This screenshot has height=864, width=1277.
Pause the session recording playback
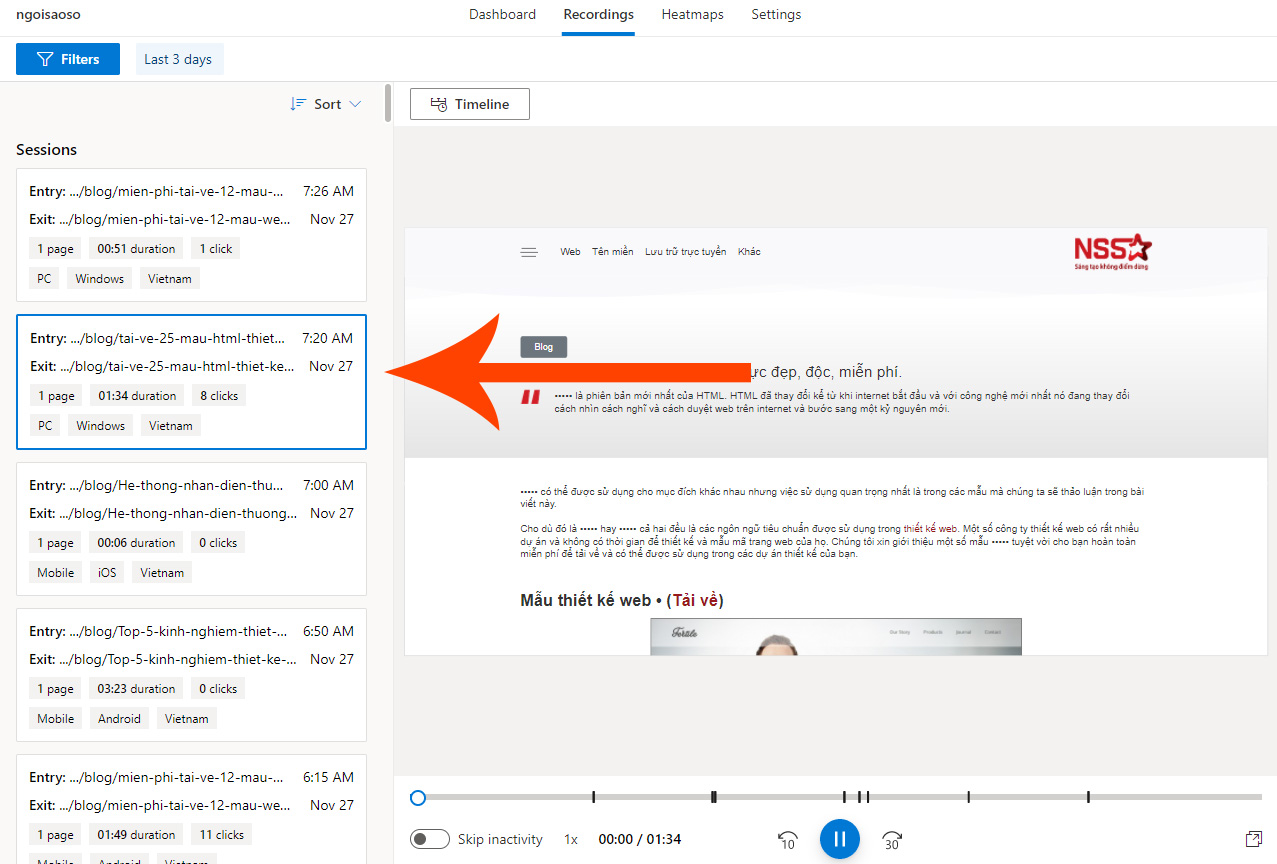coord(839,839)
